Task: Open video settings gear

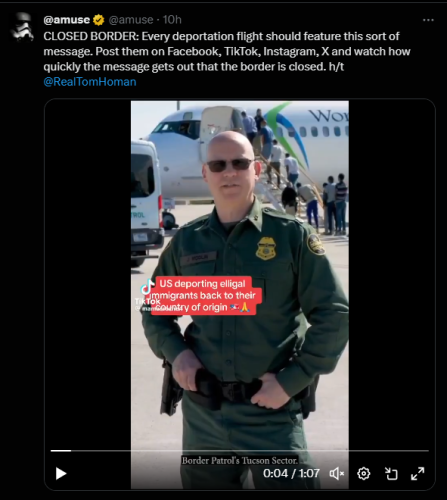Action: 364,473
